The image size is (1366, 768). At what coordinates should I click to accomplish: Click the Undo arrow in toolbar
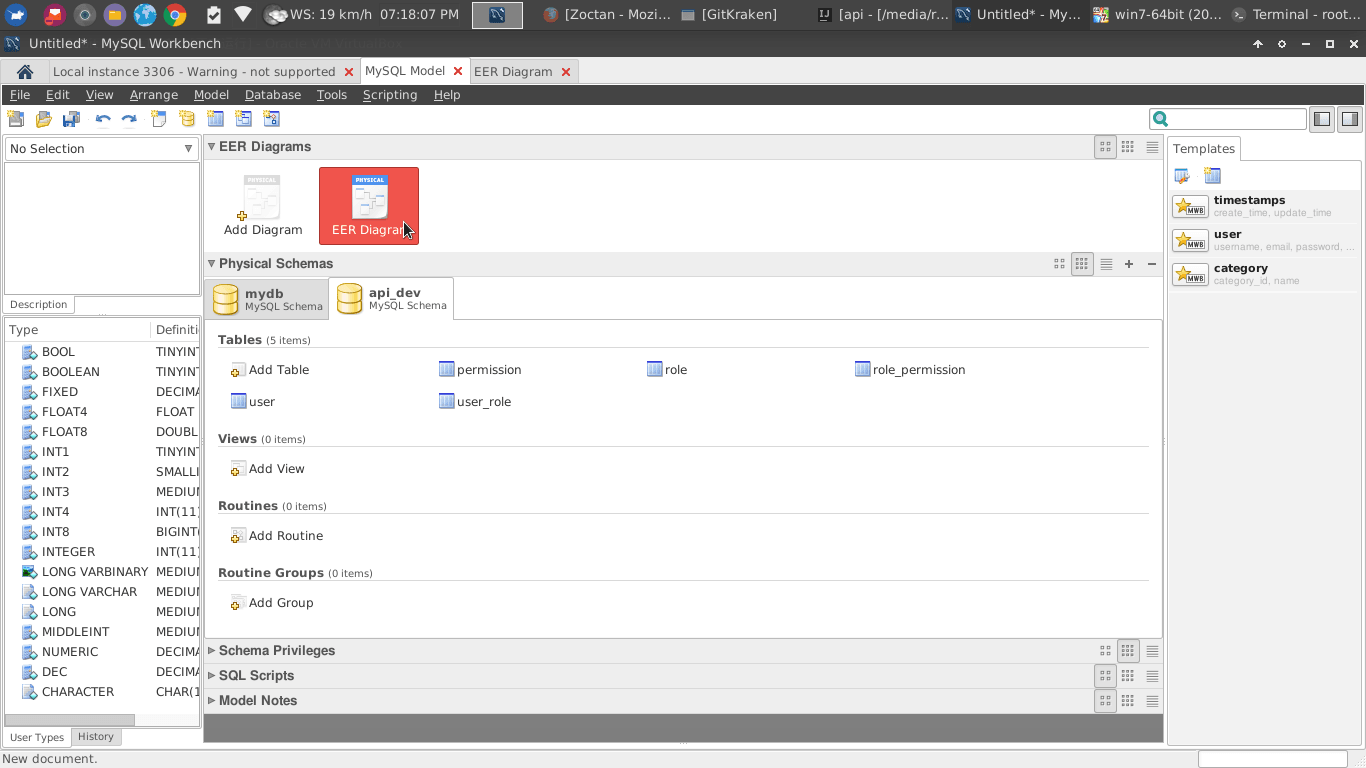[x=102, y=119]
